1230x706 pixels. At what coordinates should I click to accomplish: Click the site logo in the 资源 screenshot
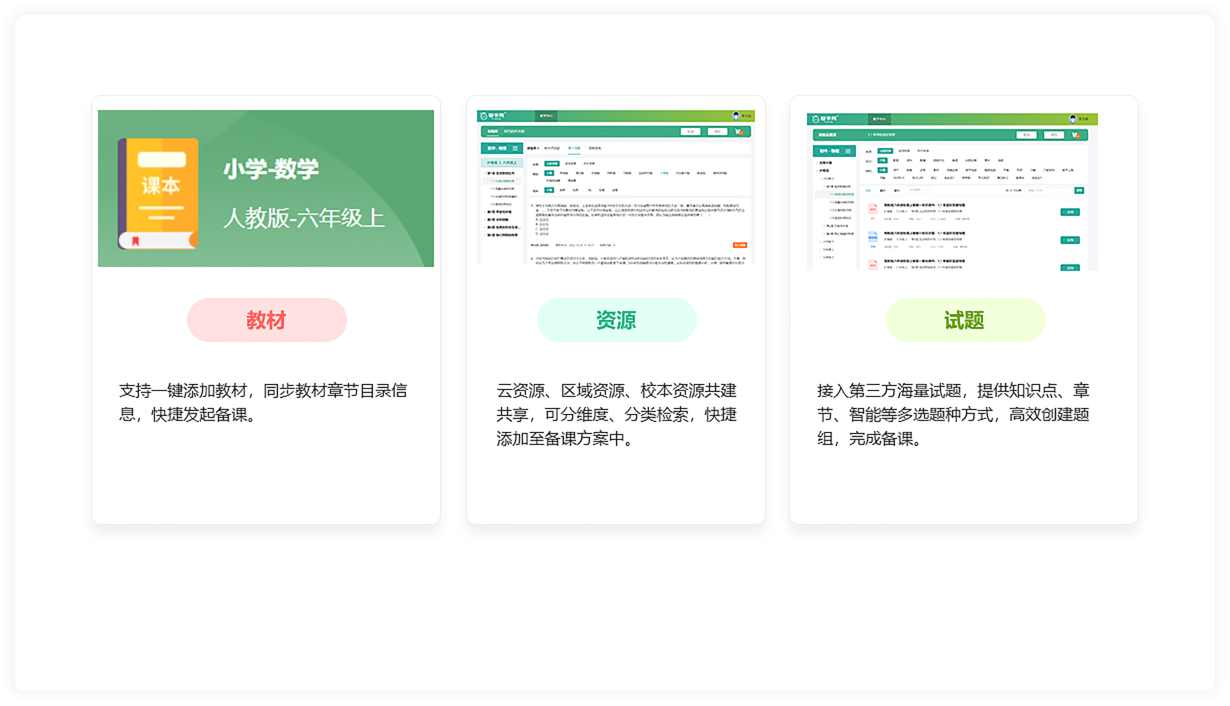(x=493, y=116)
